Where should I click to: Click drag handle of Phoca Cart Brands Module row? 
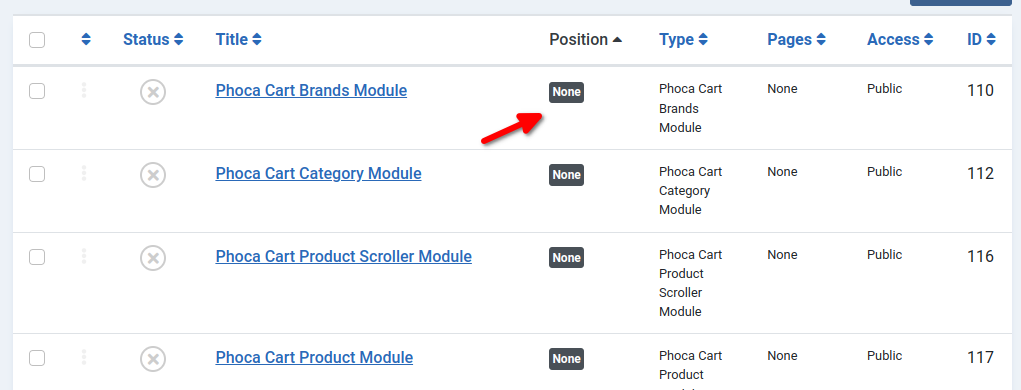pos(84,91)
